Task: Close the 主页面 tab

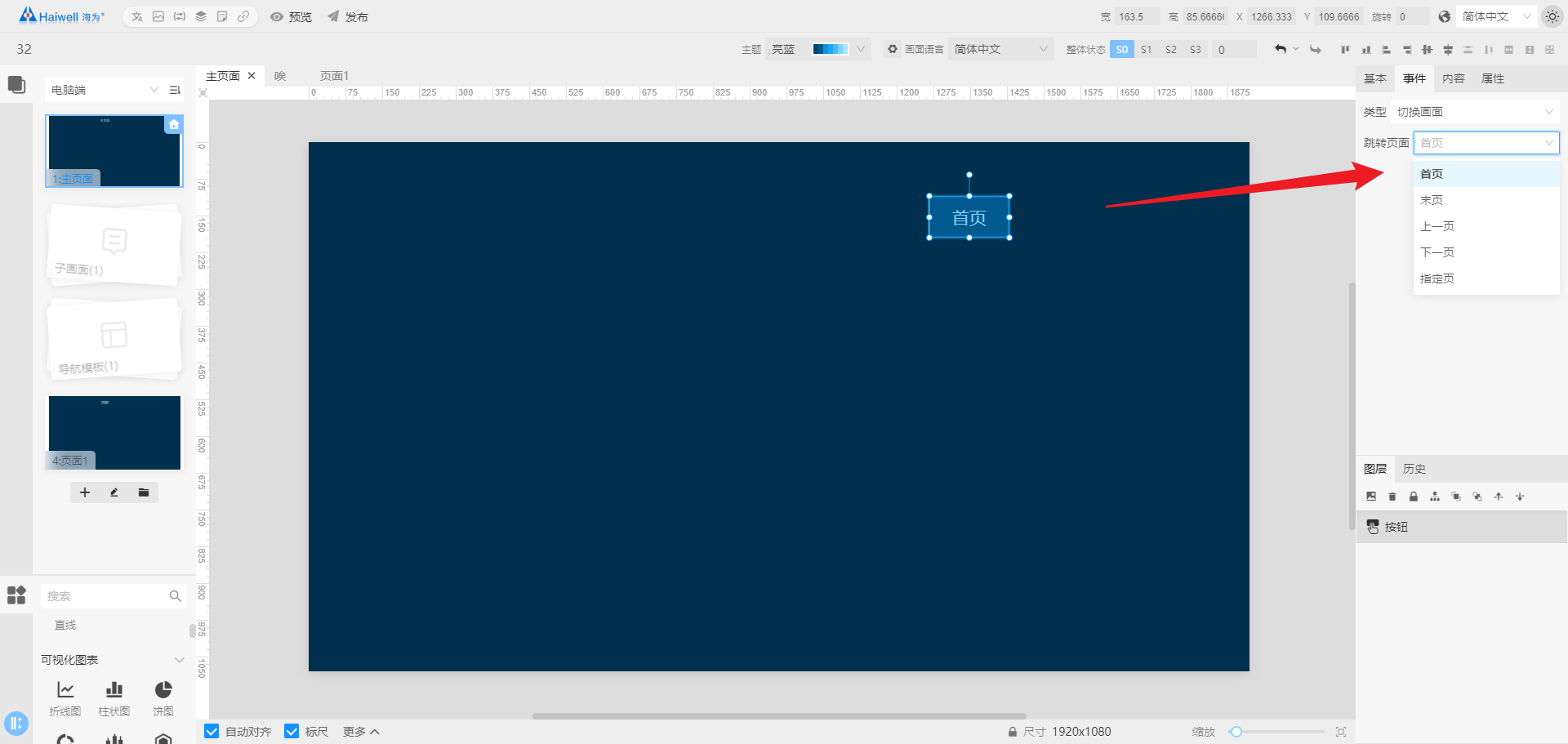Action: click(x=252, y=76)
